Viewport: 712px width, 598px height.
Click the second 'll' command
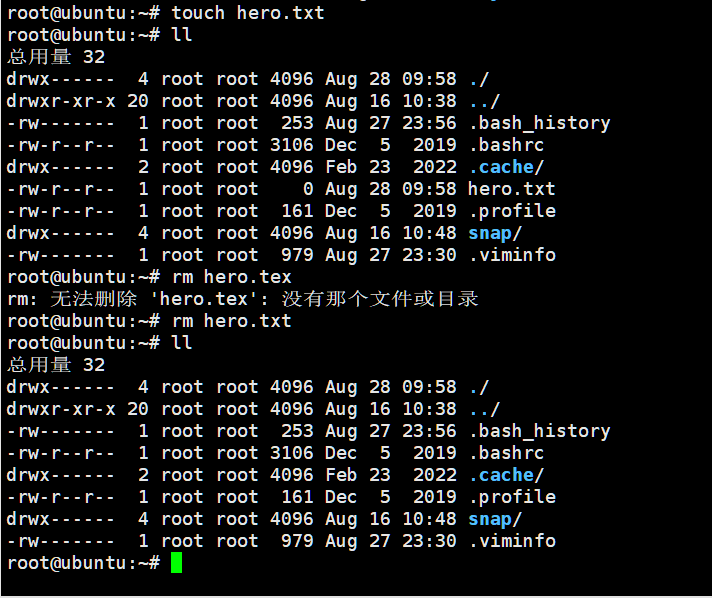click(x=182, y=343)
